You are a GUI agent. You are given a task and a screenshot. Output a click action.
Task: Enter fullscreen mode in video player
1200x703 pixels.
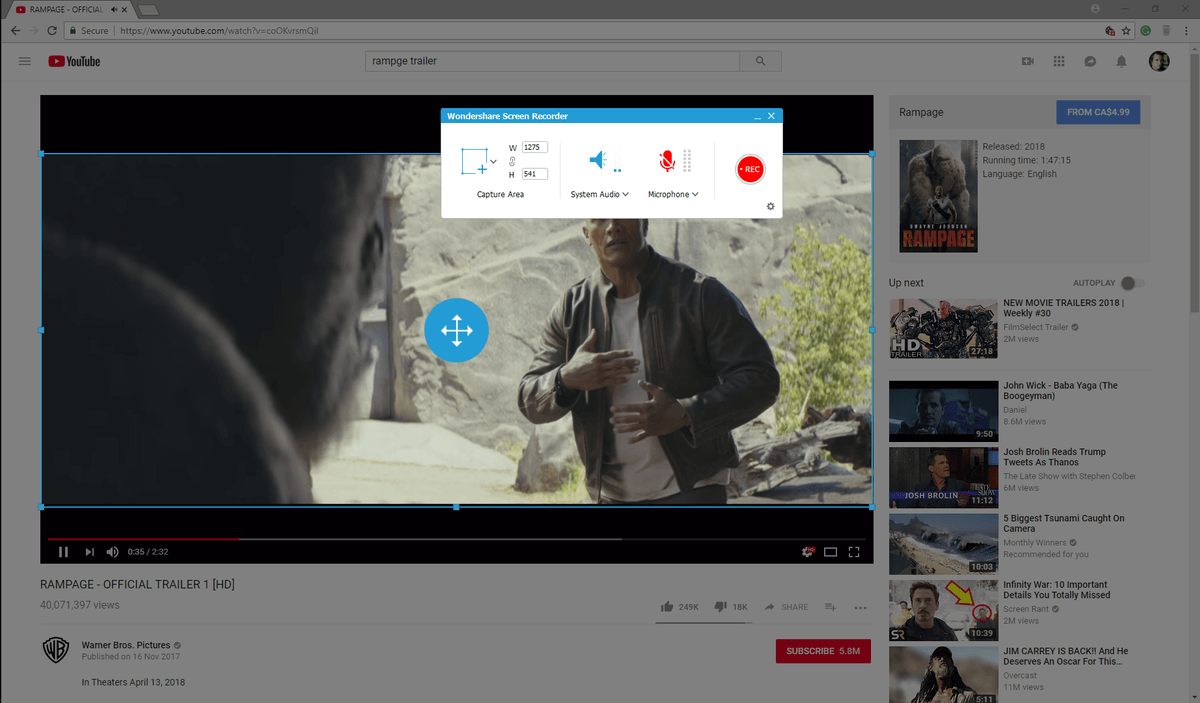pos(854,551)
